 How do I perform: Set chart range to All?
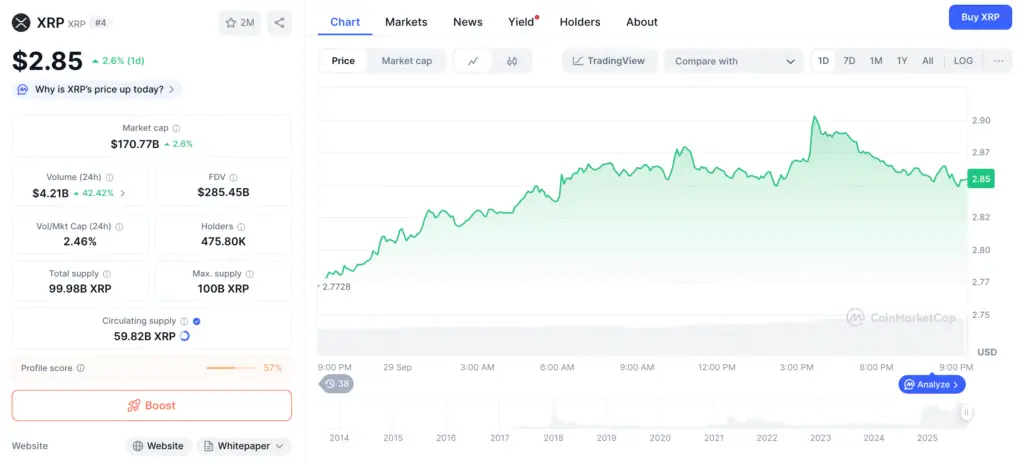pyautogui.click(x=927, y=61)
